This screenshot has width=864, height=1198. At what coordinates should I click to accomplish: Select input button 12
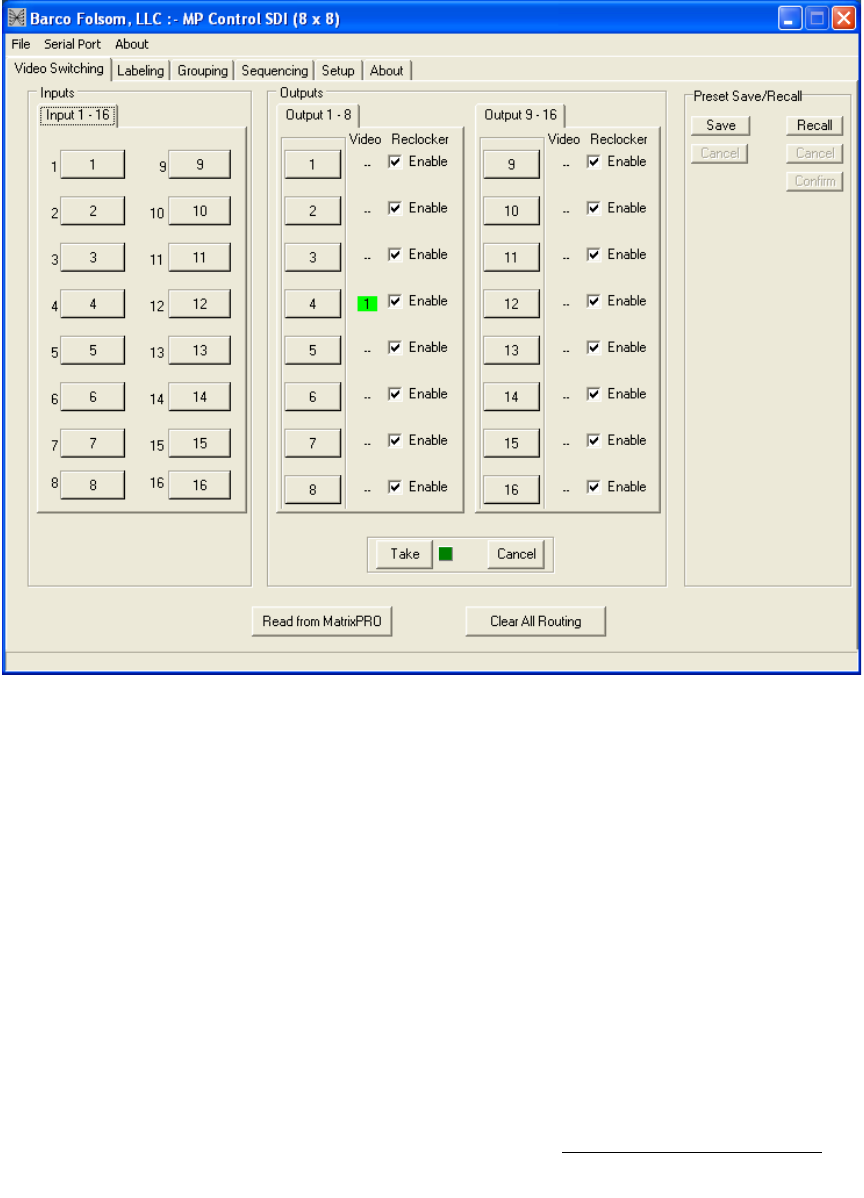coord(199,304)
